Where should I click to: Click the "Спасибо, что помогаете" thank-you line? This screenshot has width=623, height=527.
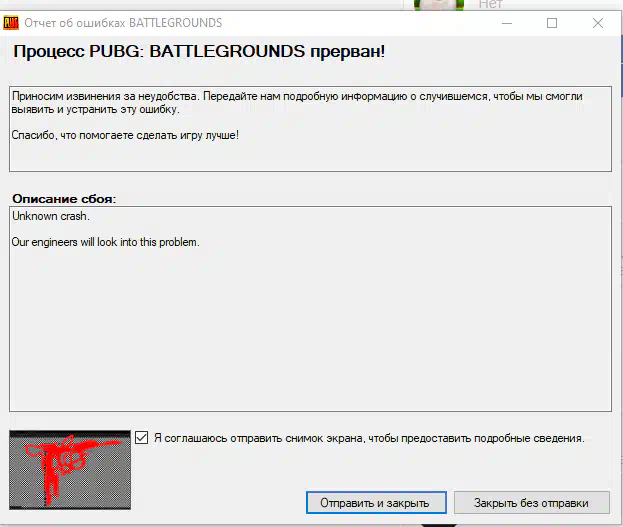pyautogui.click(x=125, y=135)
